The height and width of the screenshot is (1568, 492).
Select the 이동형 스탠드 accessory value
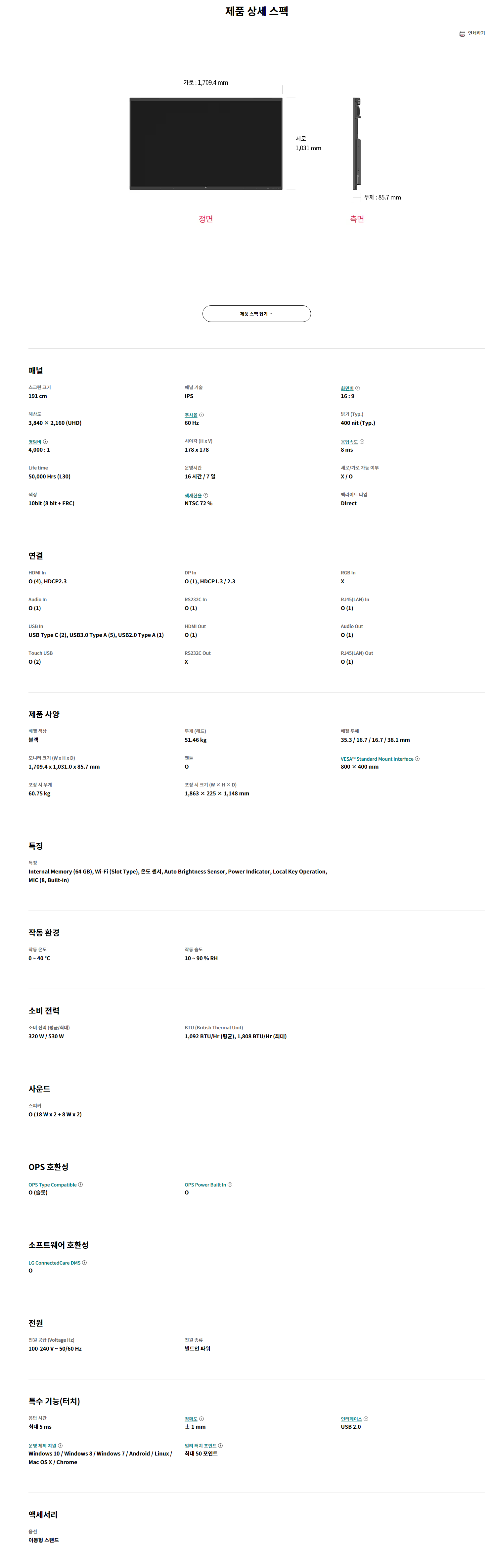[44, 1540]
